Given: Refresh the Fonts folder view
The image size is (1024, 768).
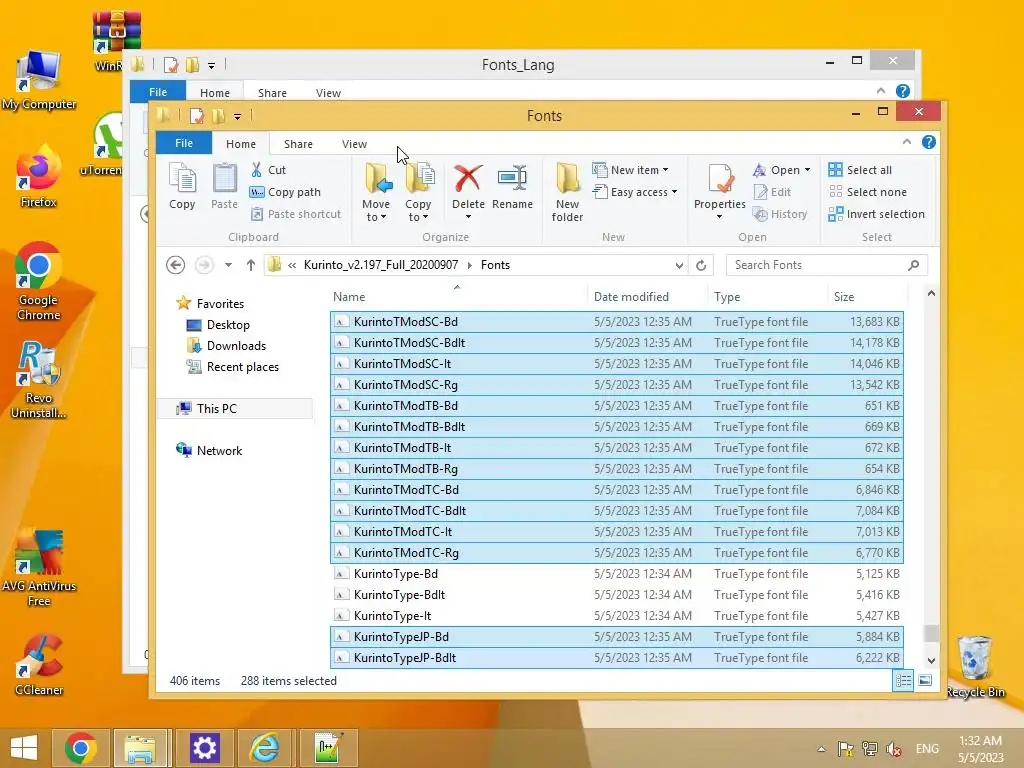Looking at the screenshot, I should (x=701, y=265).
